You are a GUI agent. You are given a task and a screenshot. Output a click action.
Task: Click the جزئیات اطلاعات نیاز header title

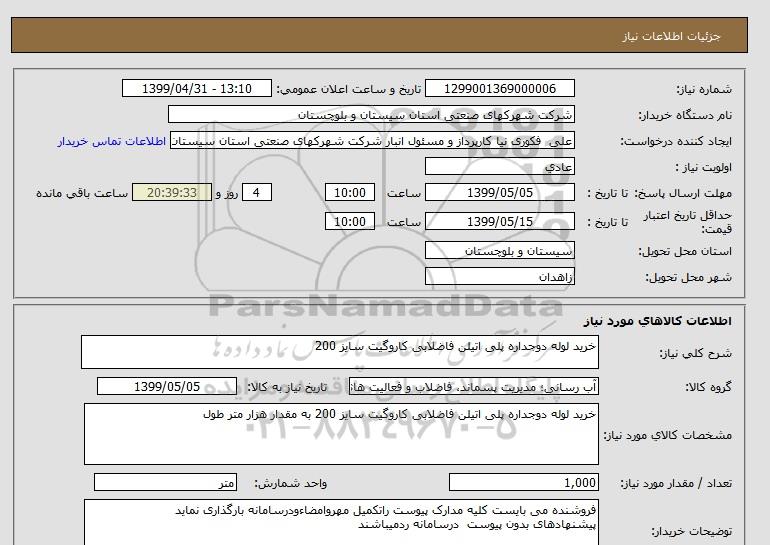tap(671, 36)
